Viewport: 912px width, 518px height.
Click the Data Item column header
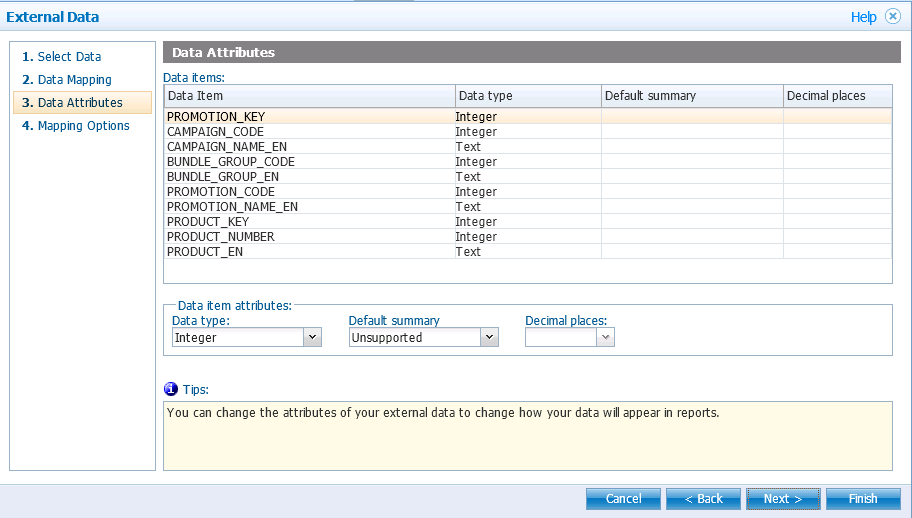coord(309,96)
